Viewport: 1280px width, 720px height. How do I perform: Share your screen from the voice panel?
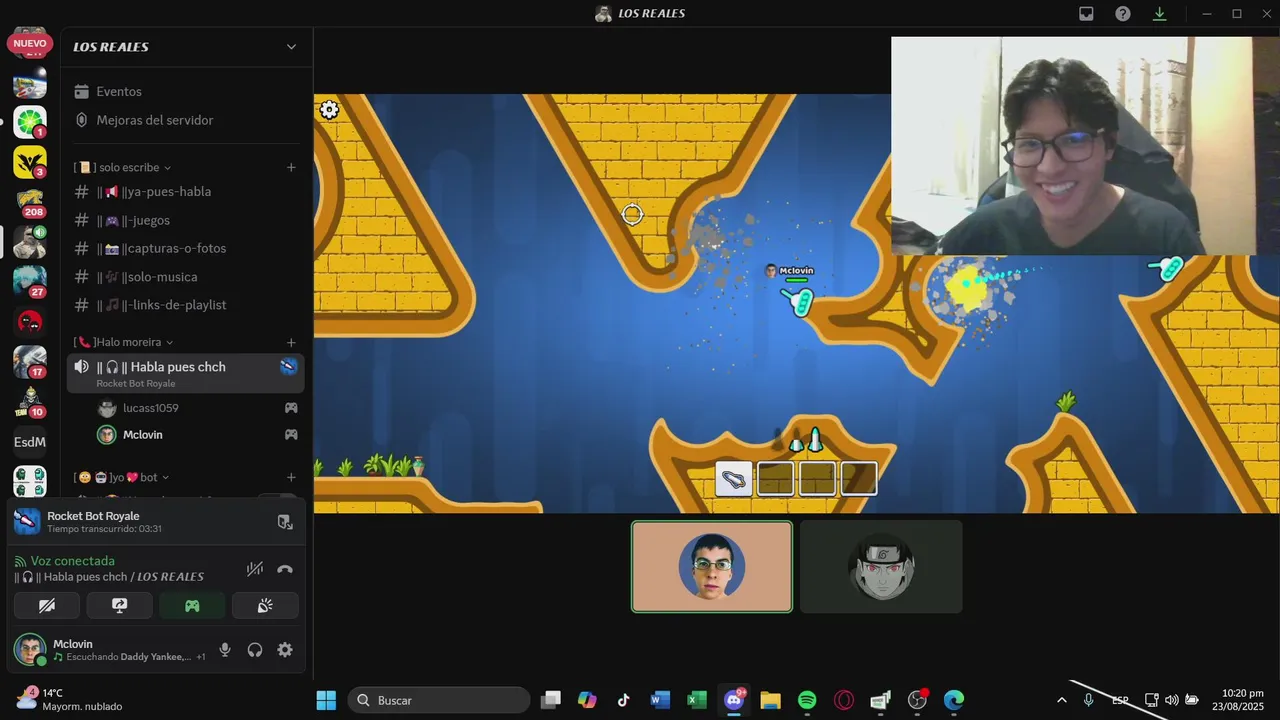pos(119,606)
